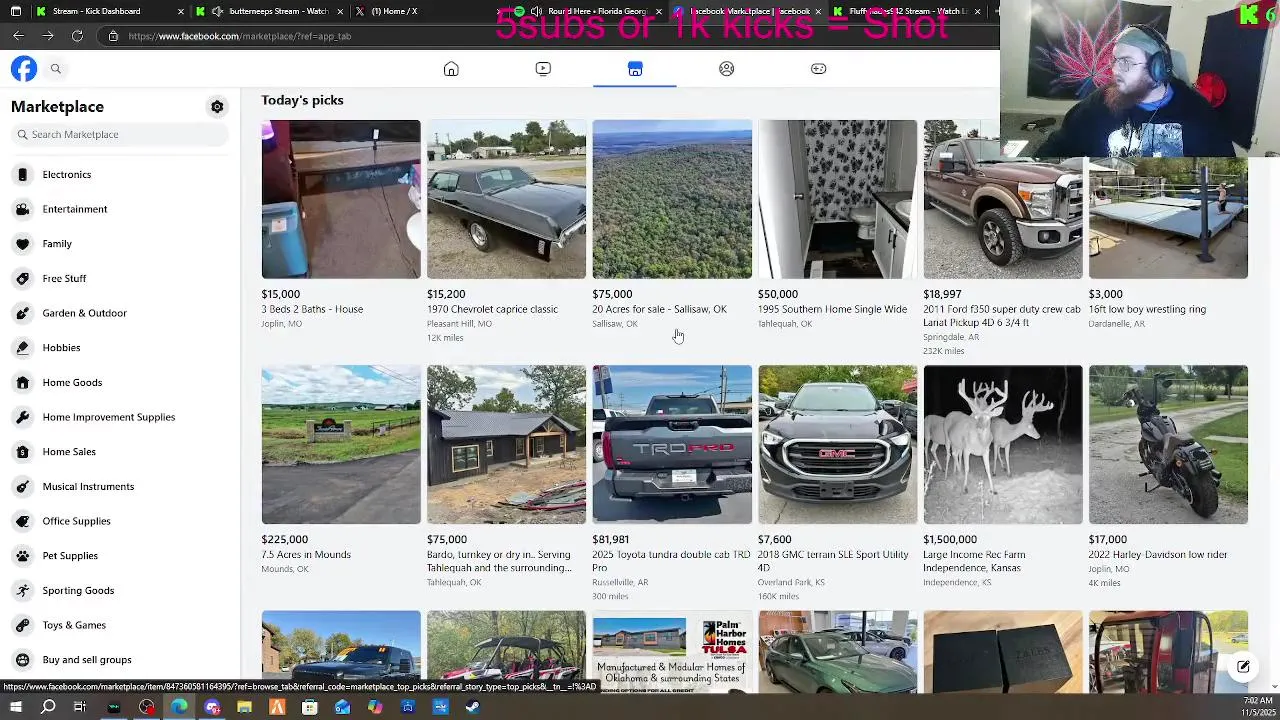The width and height of the screenshot is (1280, 720).
Task: Click the Musical Instruments guitar icon
Action: point(22,487)
